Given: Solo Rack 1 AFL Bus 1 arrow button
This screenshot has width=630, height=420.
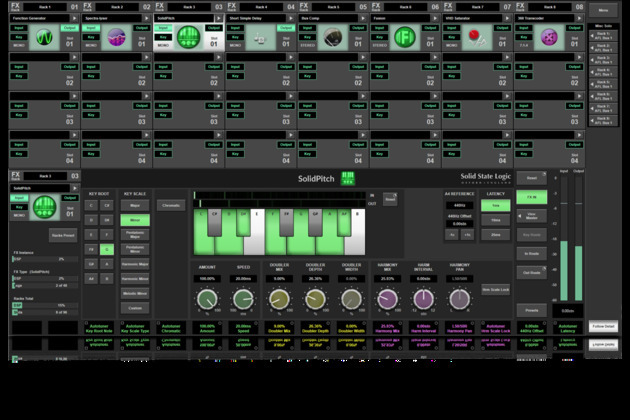Looking at the screenshot, I should [603, 36].
